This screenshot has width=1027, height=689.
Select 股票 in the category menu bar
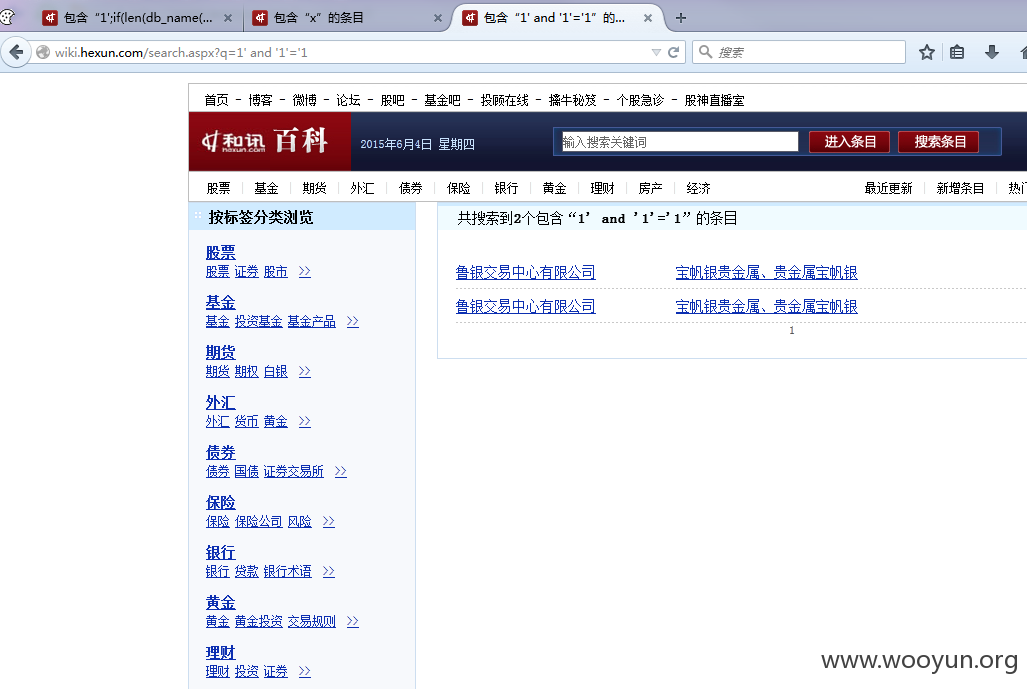click(218, 189)
